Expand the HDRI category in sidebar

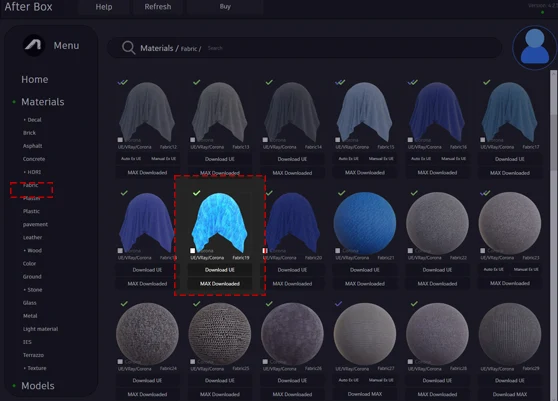(x=32, y=172)
